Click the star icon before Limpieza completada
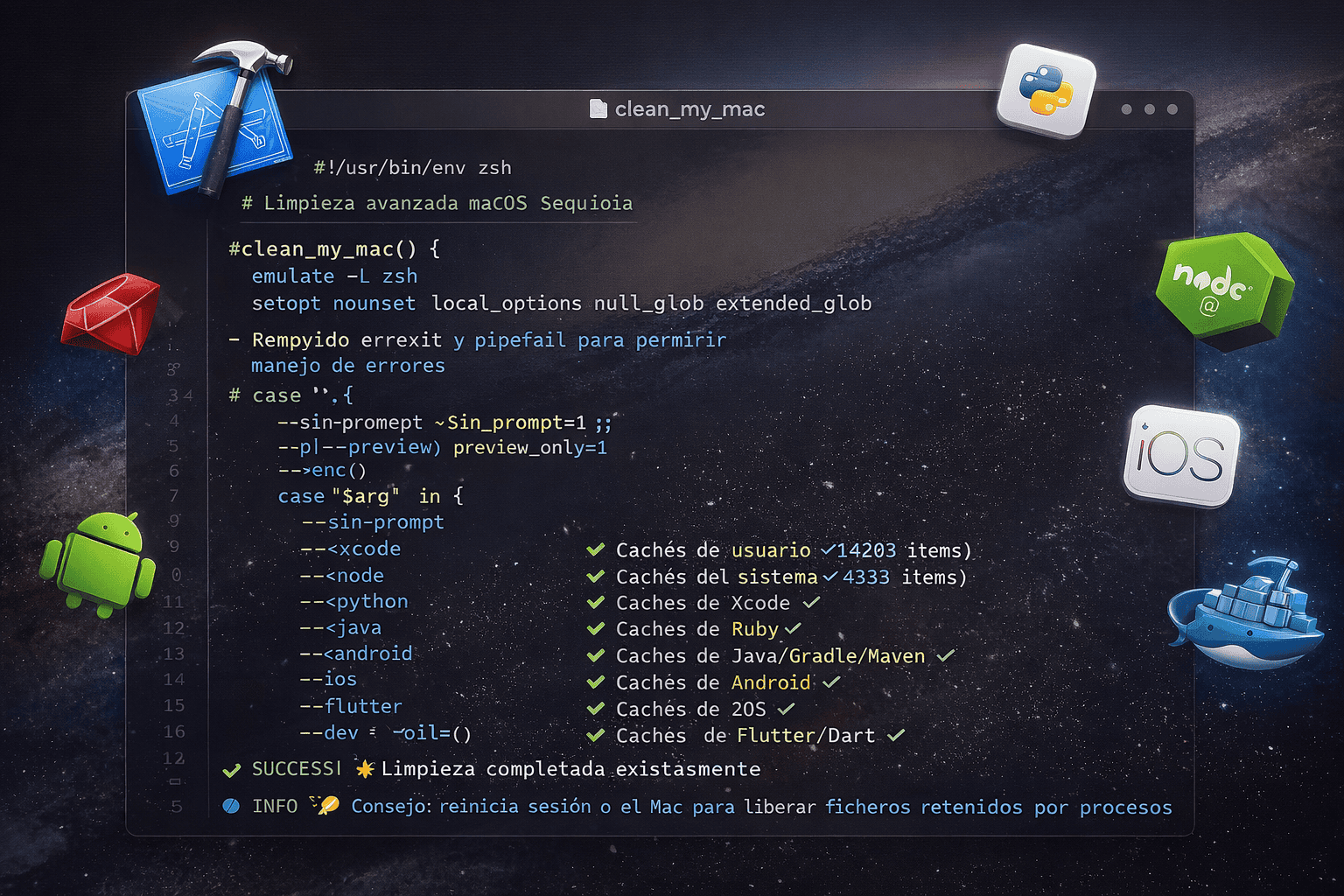 (x=365, y=769)
